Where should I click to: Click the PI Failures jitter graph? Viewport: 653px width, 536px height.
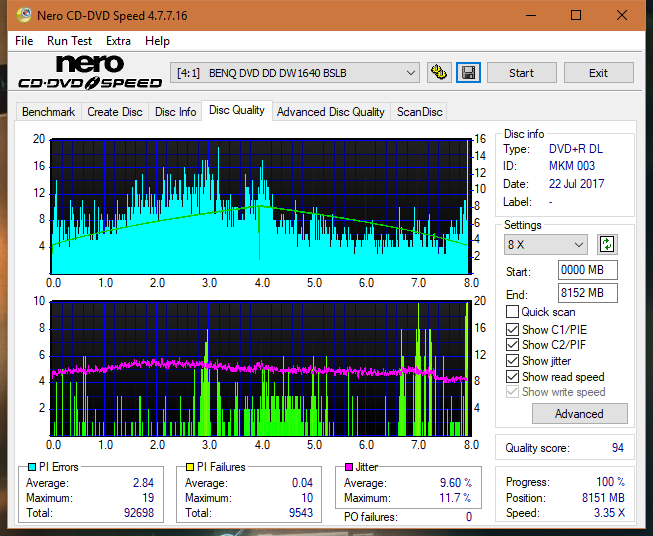pyautogui.click(x=261, y=369)
